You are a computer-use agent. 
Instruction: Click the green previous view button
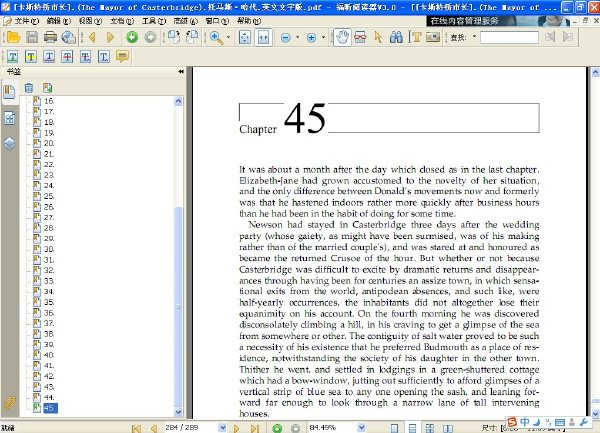(x=132, y=37)
